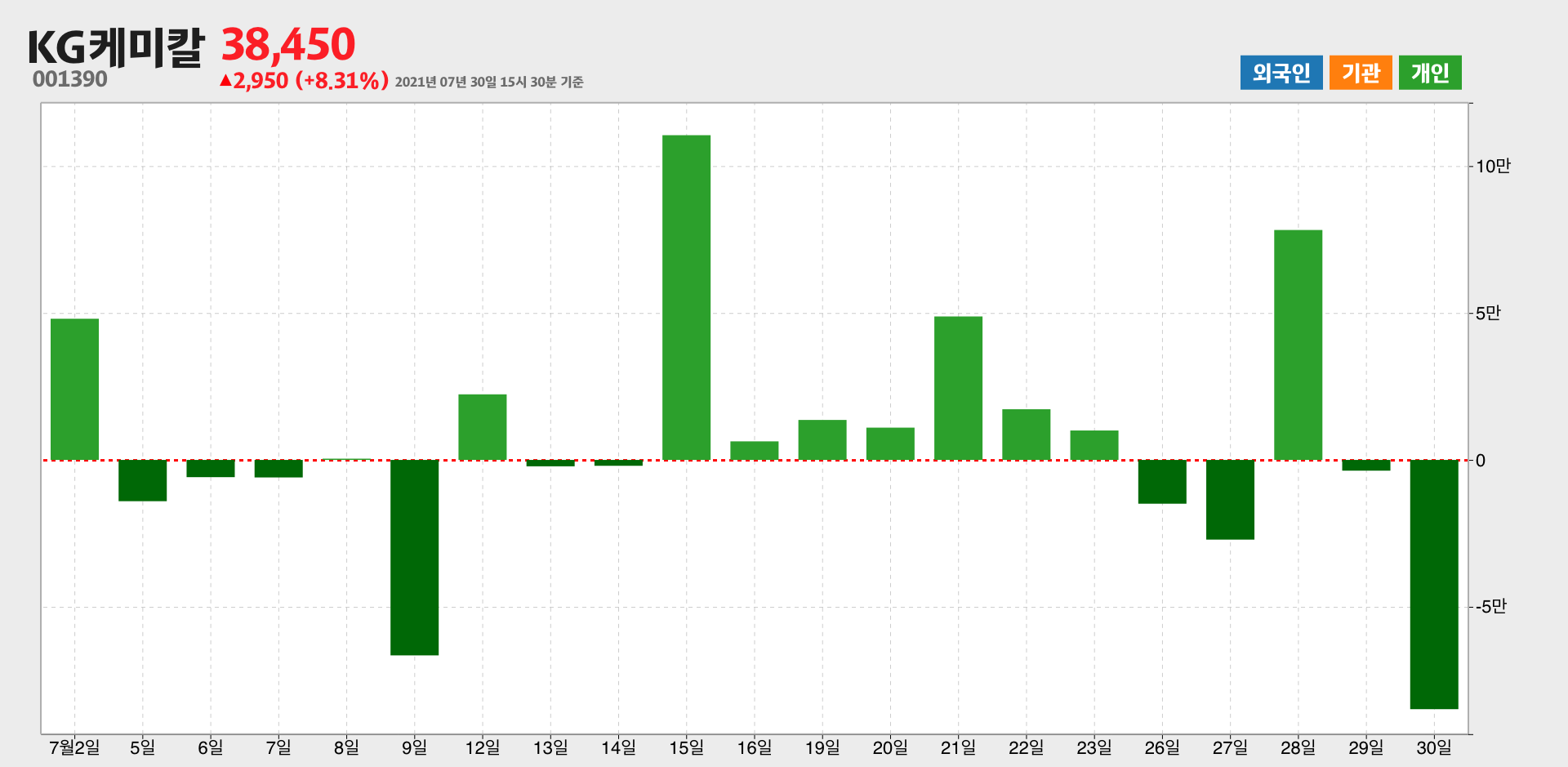
Task: Click the tallest bar for 15일
Action: pos(686,298)
